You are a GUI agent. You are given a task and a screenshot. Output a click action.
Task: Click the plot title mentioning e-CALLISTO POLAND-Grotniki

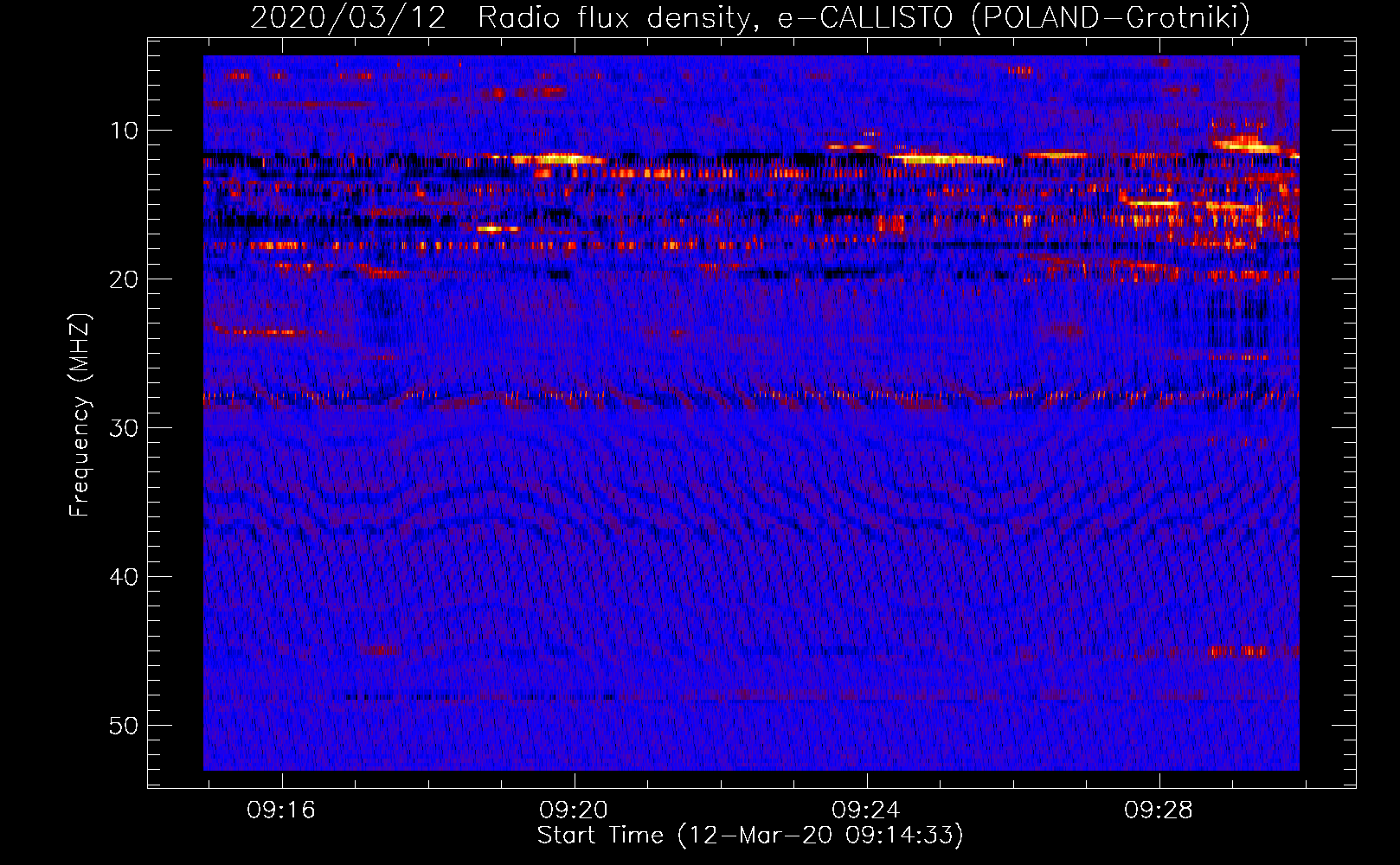point(750,17)
